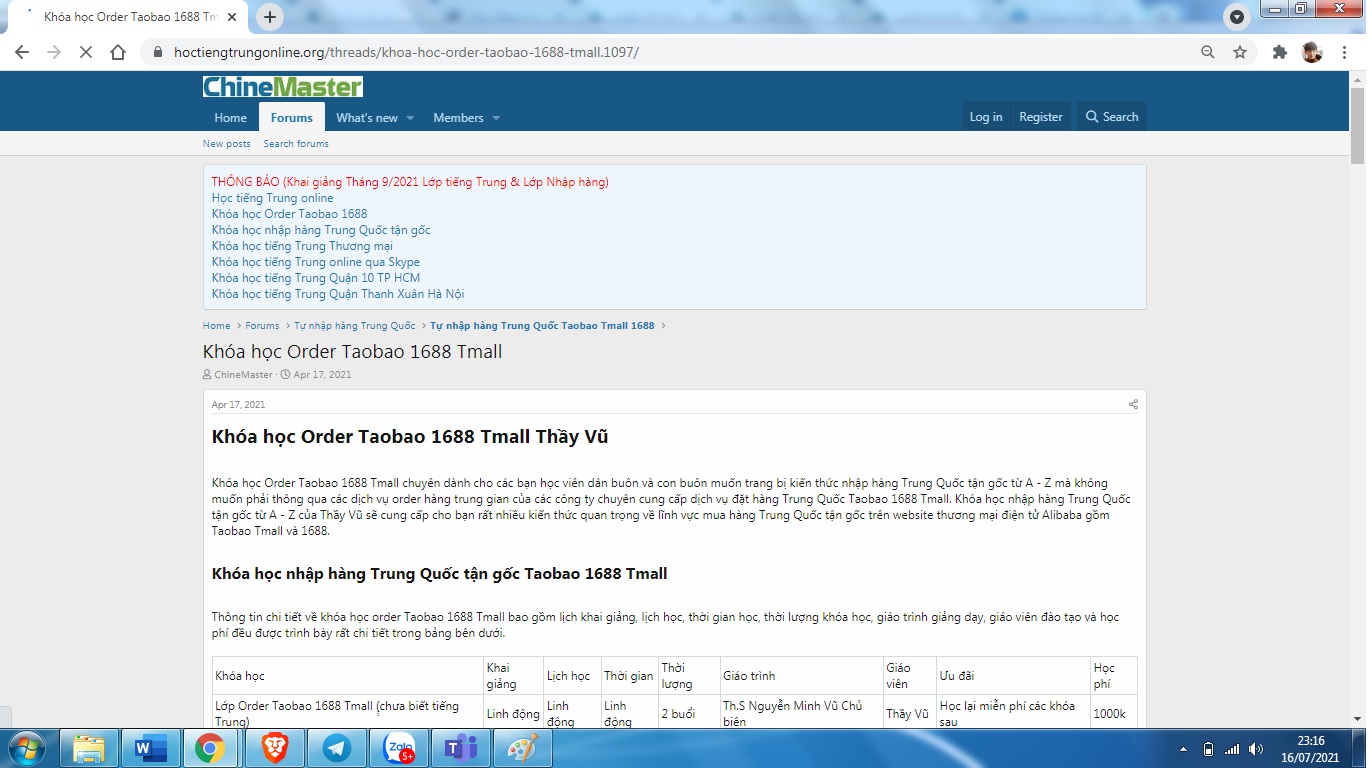Stop the page from loading
This screenshot has width=1368, height=768.
86,52
